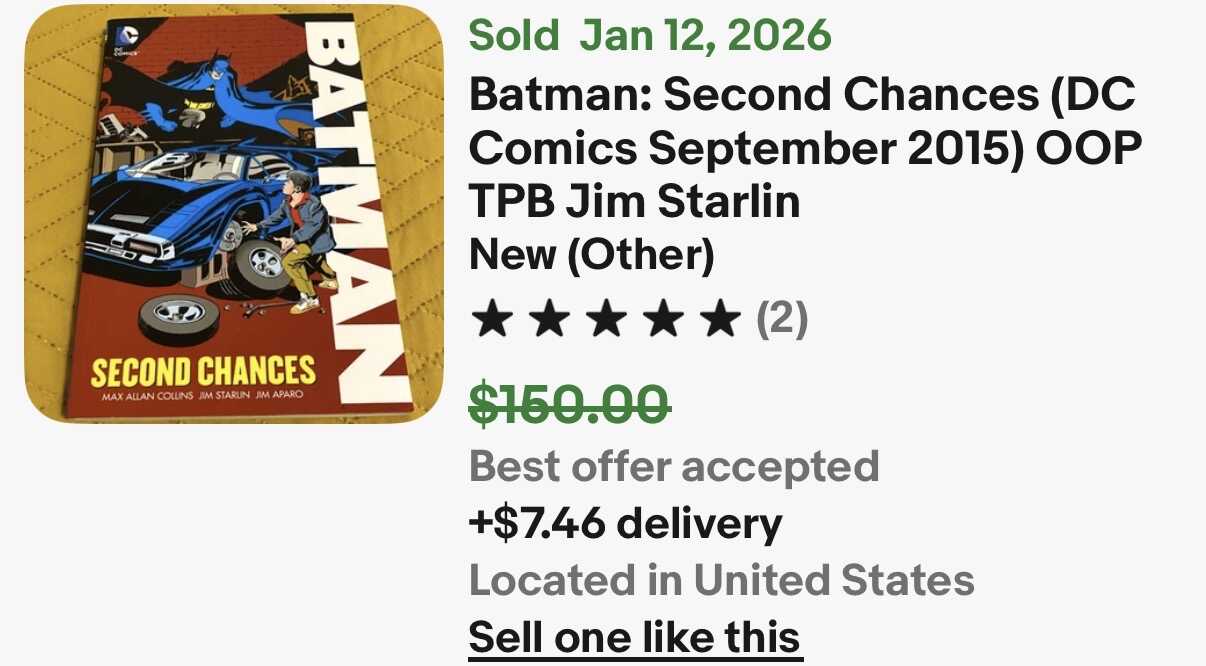Click the fifth star in the rating
The width and height of the screenshot is (1206, 666).
pos(717,320)
